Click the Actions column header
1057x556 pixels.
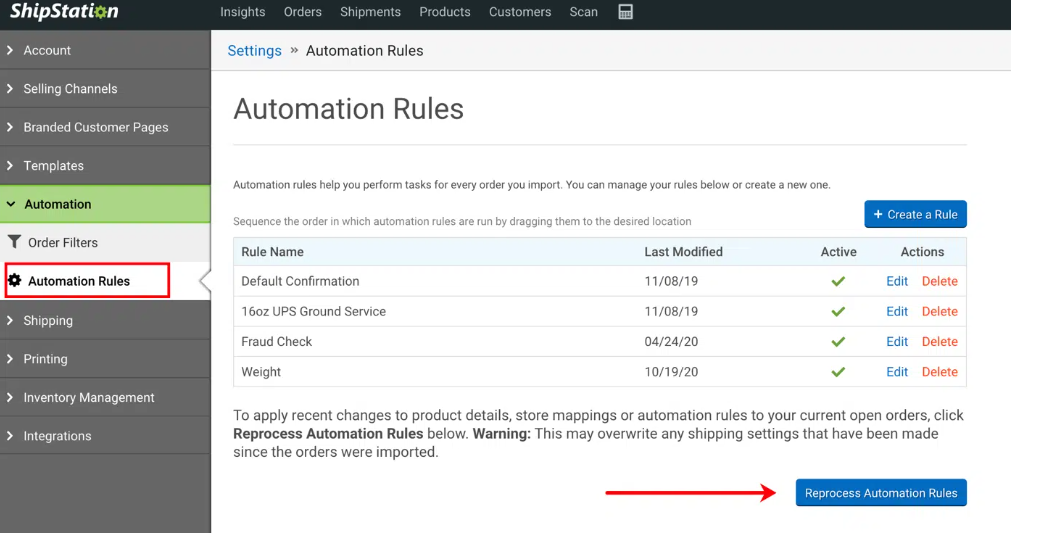coord(922,252)
